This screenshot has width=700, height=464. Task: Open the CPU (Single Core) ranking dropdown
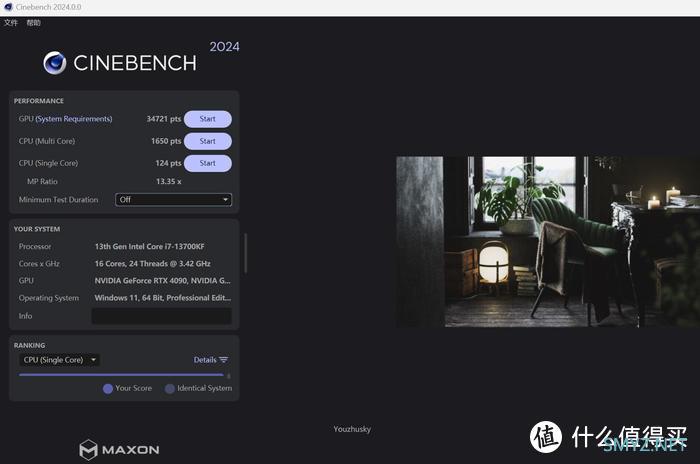(x=59, y=360)
